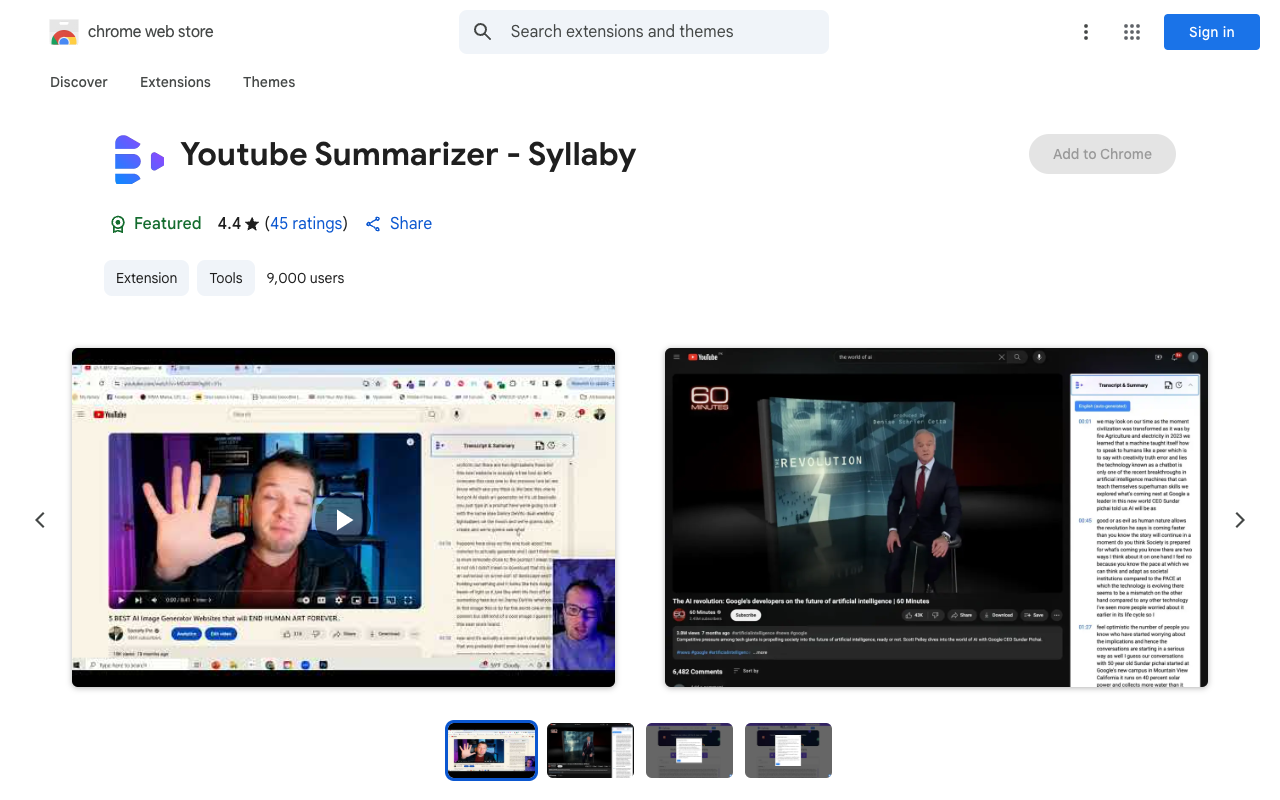Click the Chrome Web Store logo
1280x800 pixels.
tap(64, 32)
